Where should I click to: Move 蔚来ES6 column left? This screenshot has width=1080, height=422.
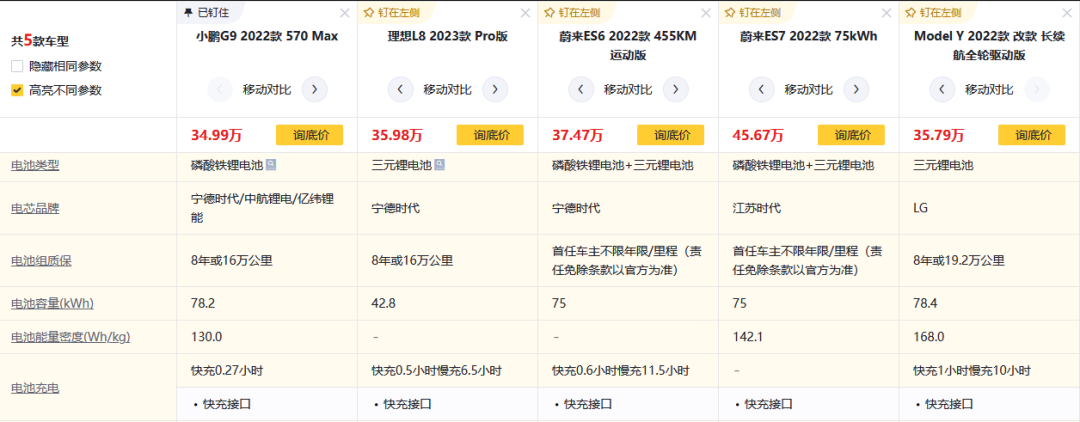point(581,89)
